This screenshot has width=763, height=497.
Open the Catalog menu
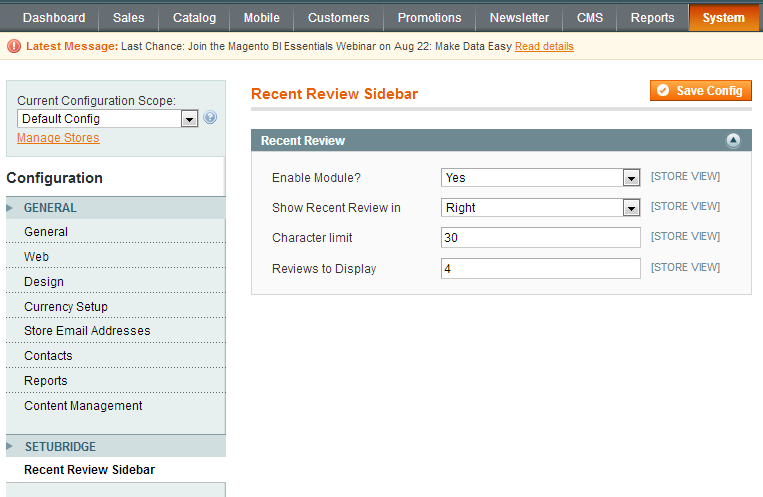tap(194, 18)
